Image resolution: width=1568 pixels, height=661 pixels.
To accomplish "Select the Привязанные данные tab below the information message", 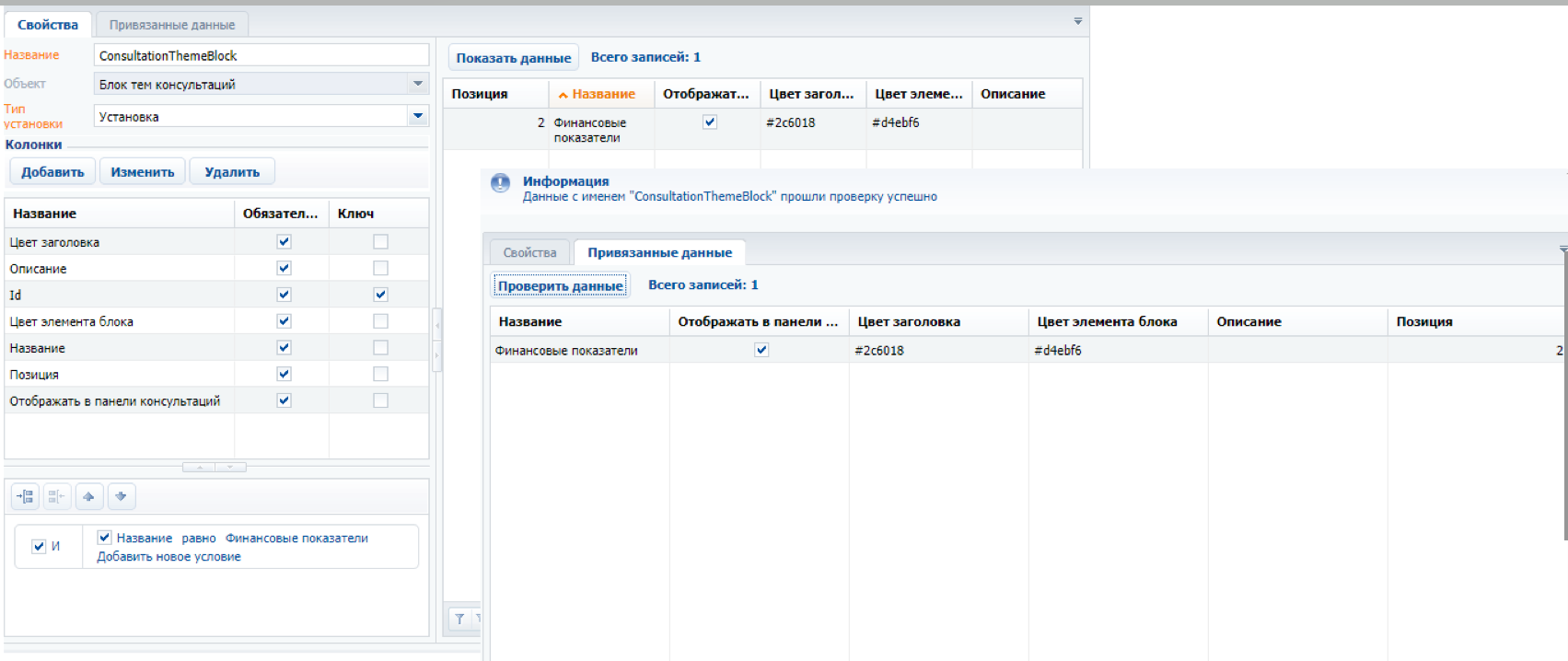I will coord(660,252).
